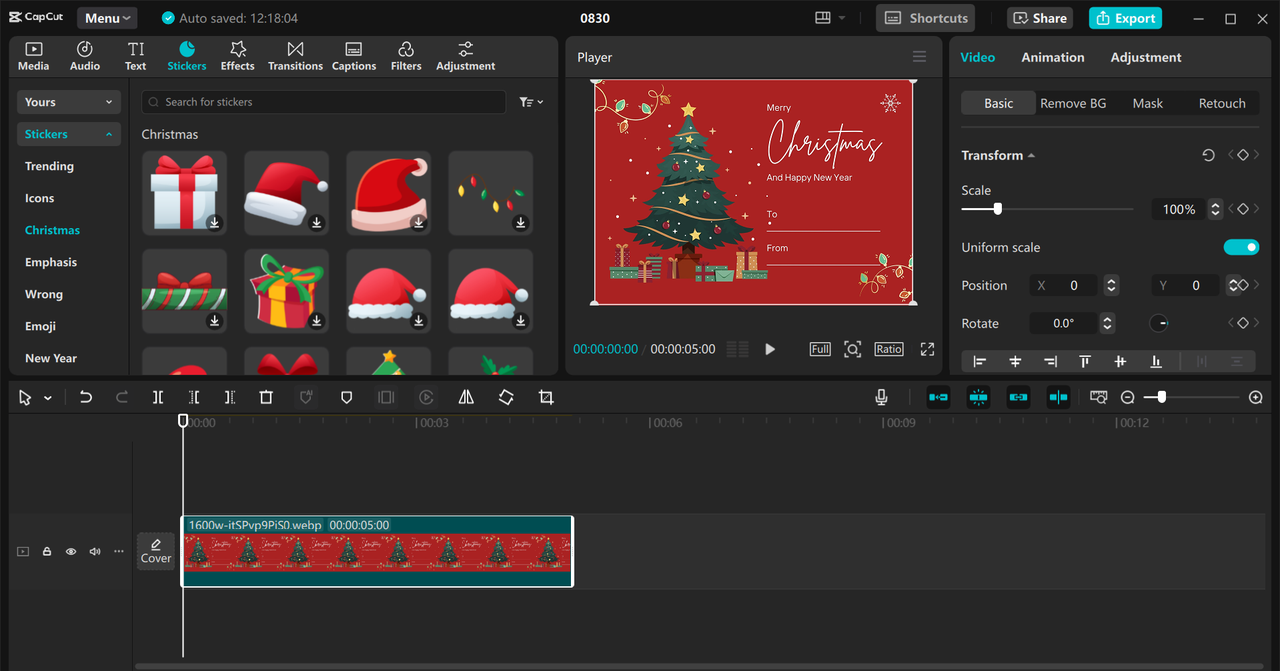
Task: Click the Scale percentage stepper arrows
Action: (x=1215, y=209)
